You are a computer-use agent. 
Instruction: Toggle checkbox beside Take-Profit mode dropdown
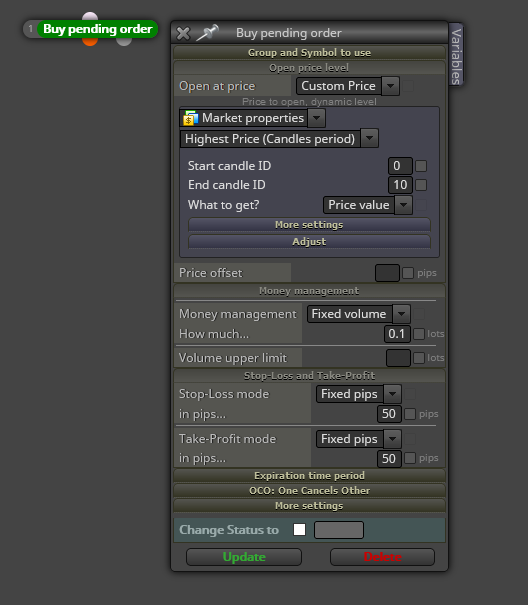410,439
